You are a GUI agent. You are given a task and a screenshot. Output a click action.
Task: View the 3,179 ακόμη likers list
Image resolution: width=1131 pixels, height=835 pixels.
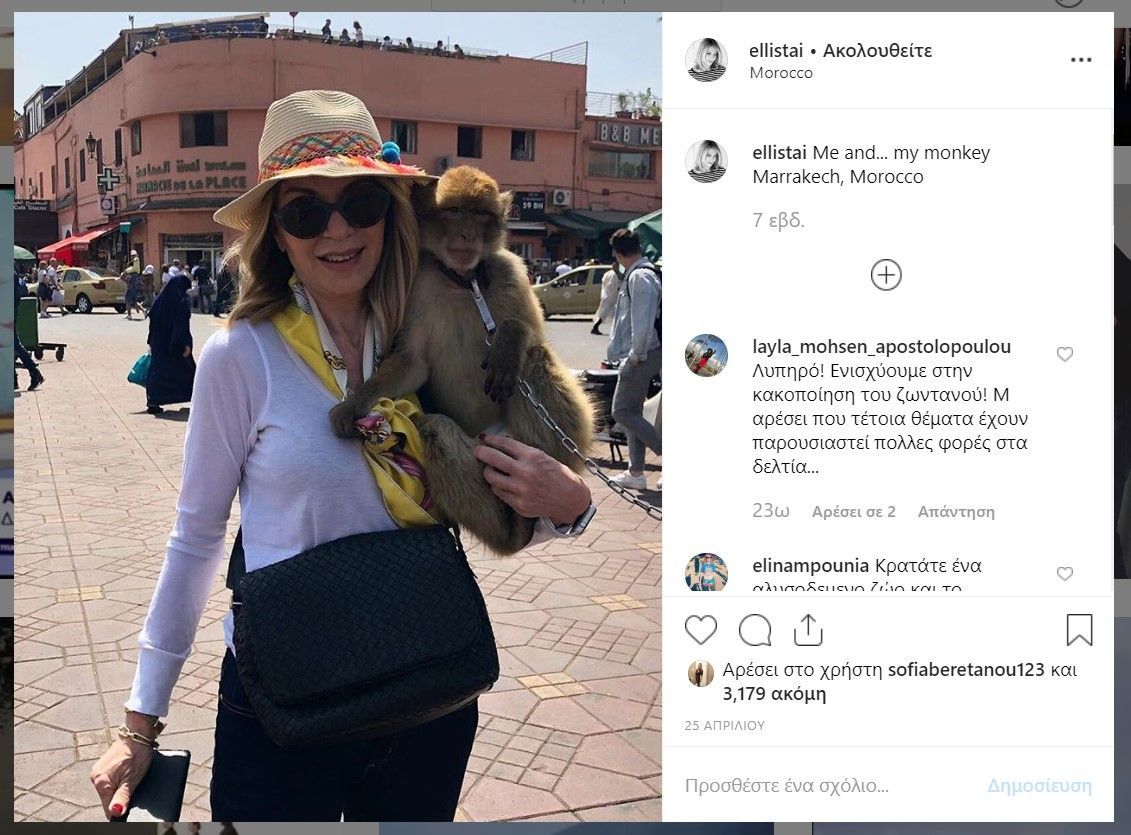775,694
